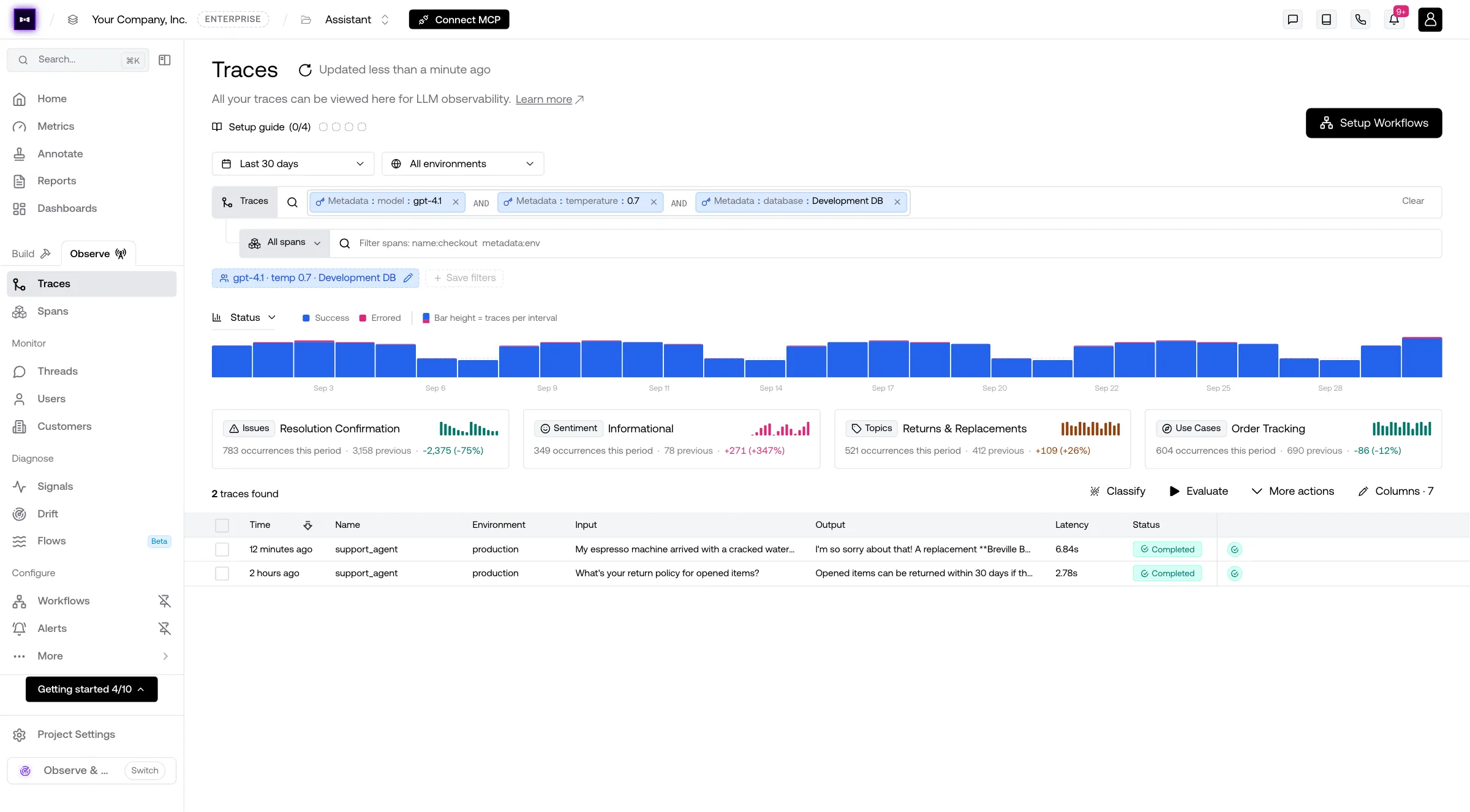Open Dashboards in the sidebar
This screenshot has width=1470, height=812.
[91, 209]
